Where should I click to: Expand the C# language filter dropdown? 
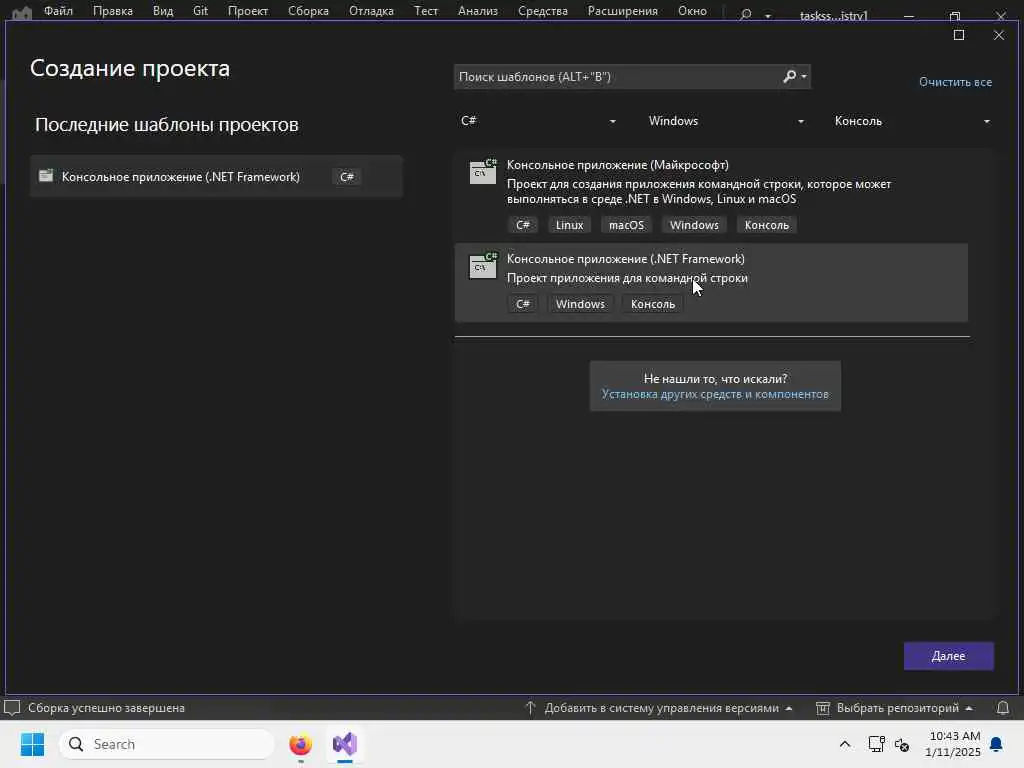(538, 121)
